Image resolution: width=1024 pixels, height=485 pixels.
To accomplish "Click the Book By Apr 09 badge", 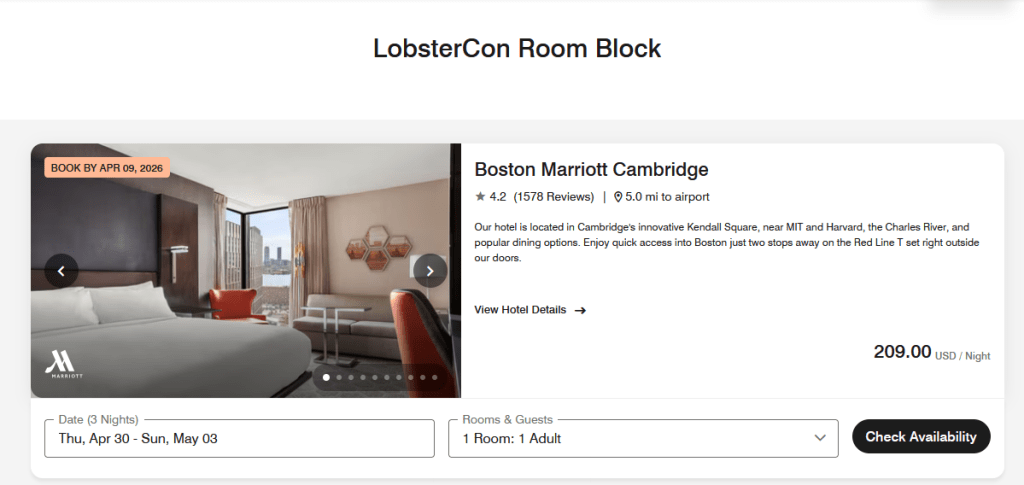I will (x=107, y=168).
